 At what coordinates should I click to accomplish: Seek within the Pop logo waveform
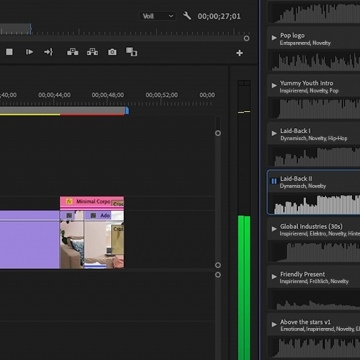314,61
